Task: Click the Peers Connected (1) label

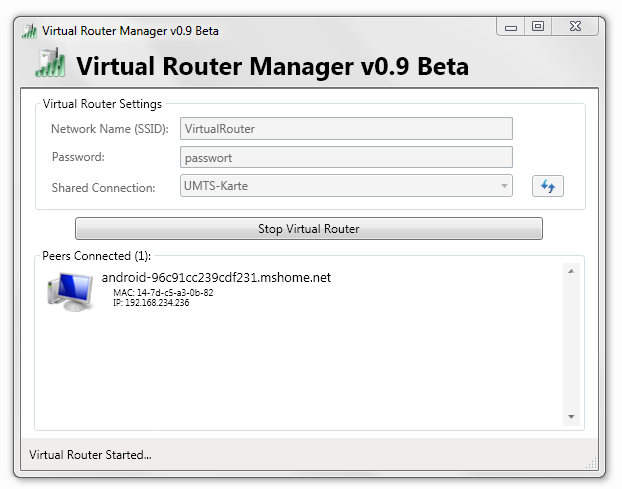Action: pyautogui.click(x=96, y=256)
